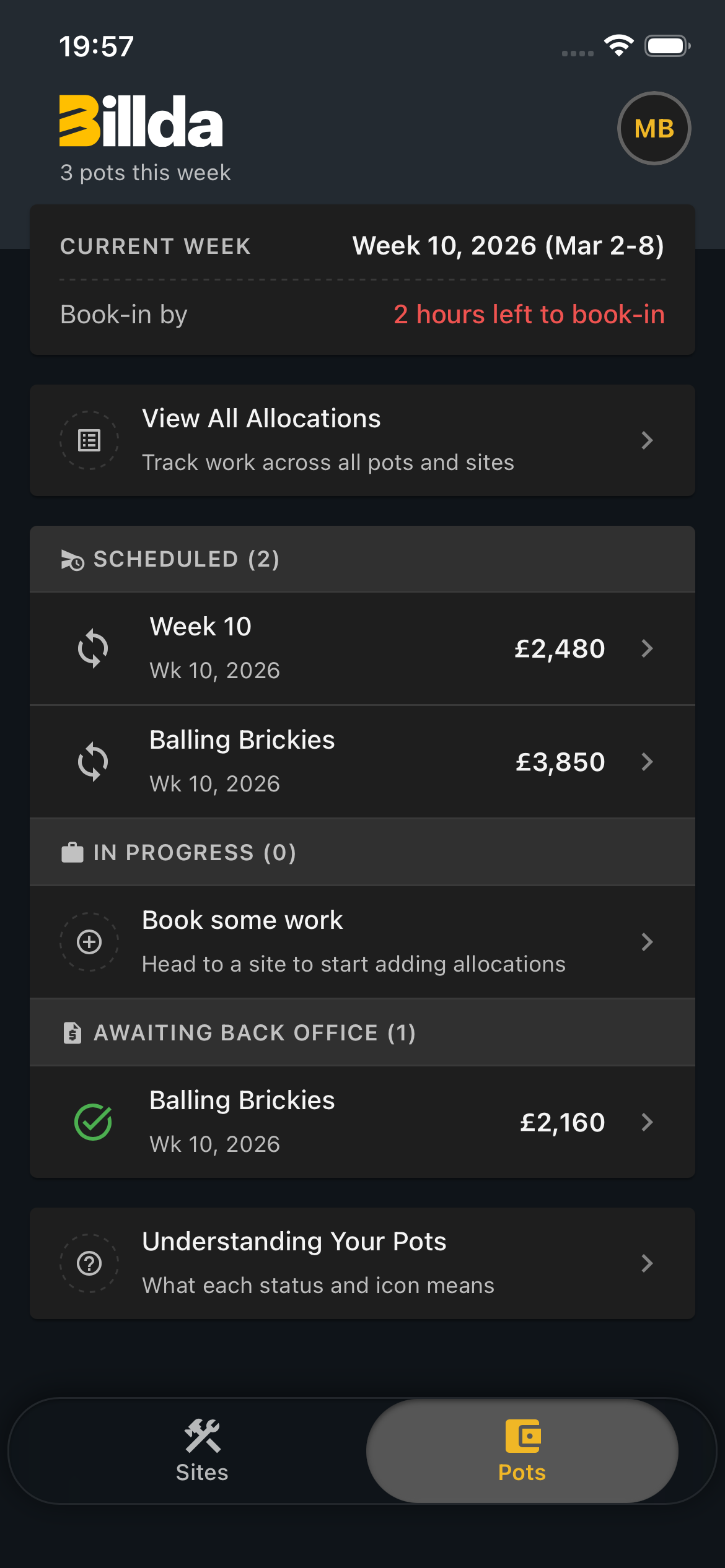This screenshot has width=725, height=1568.
Task: Expand the Week 10 pot chevron
Action: pyautogui.click(x=647, y=648)
